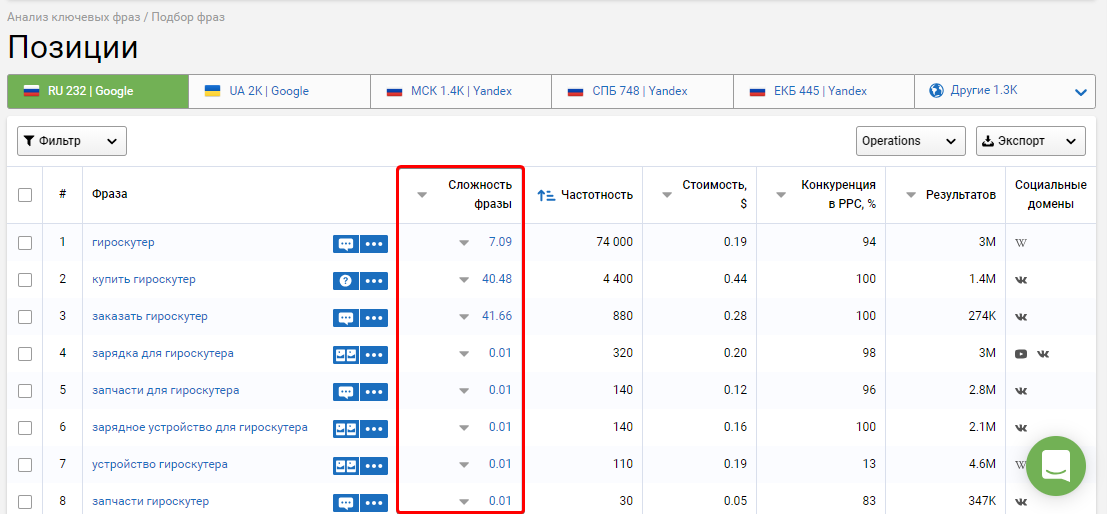
Task: Open the three-dots menu for гироскутер row
Action: [374, 244]
